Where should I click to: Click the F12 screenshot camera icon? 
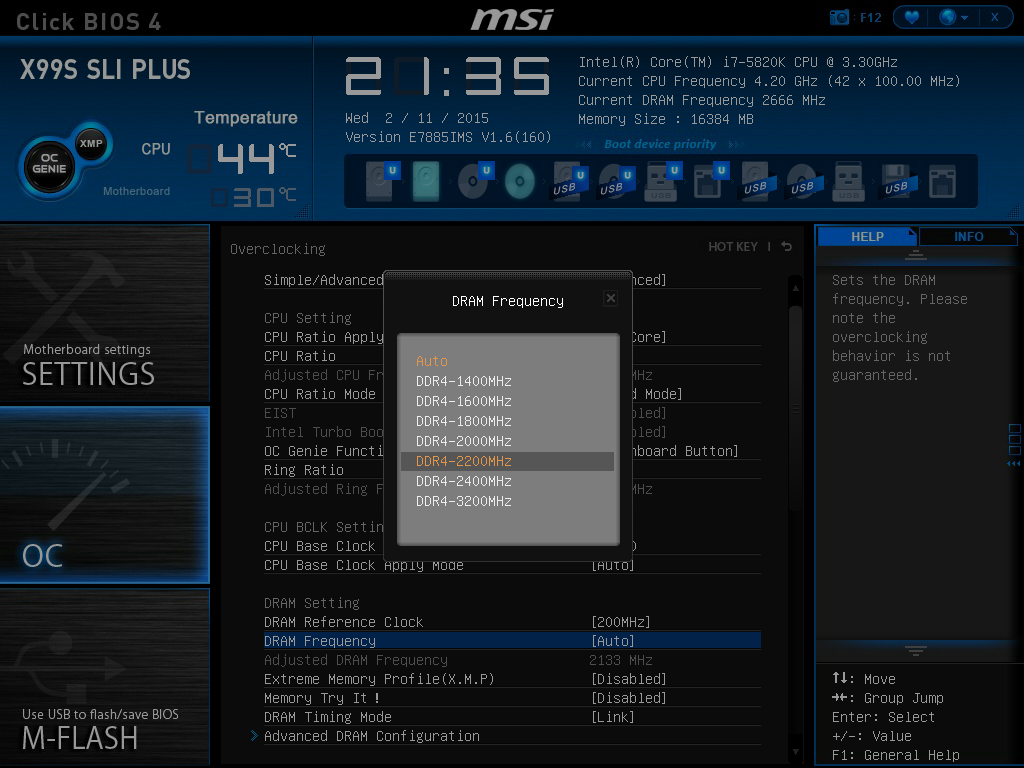[839, 17]
